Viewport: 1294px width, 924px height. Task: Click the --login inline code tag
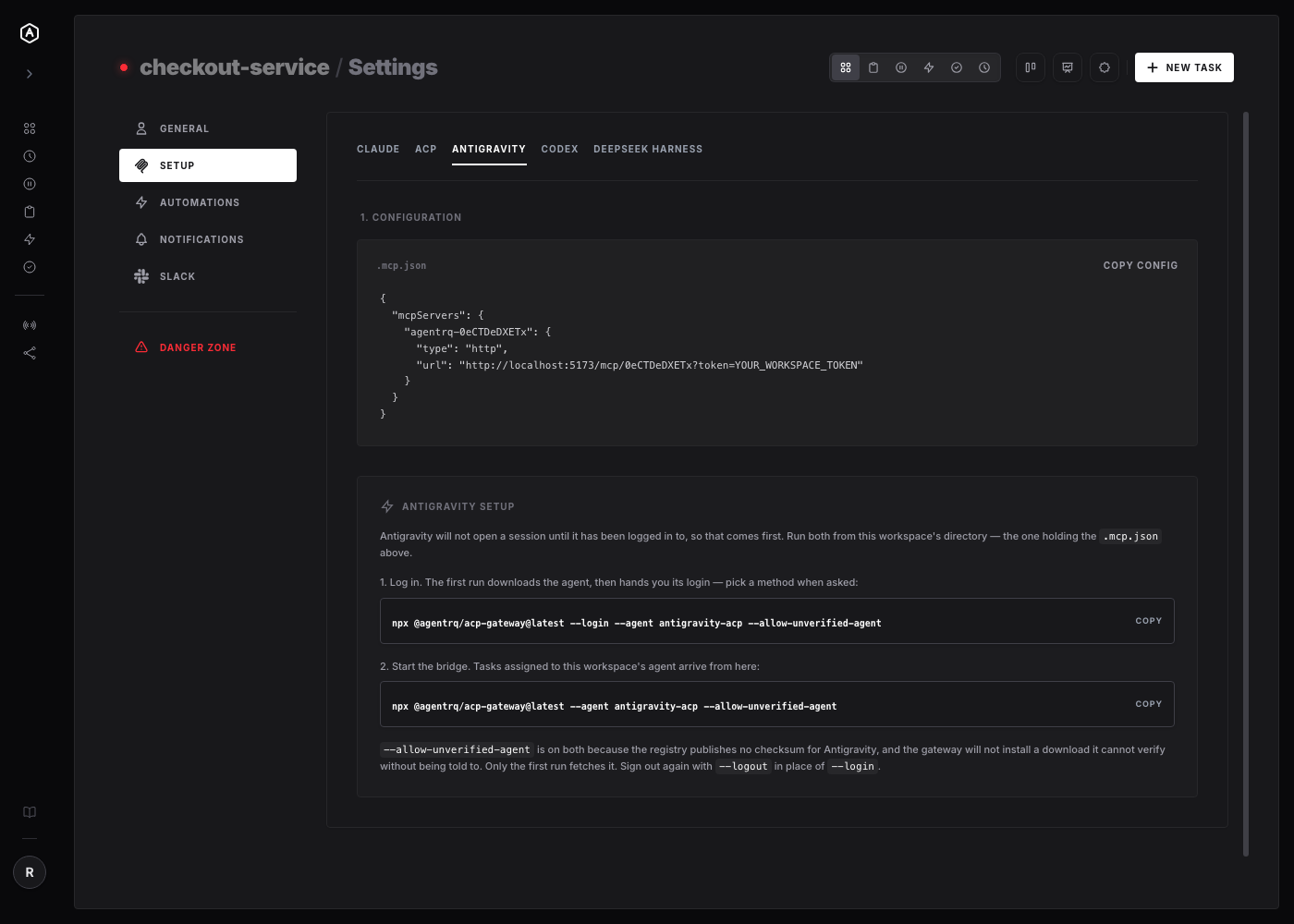[x=852, y=766]
